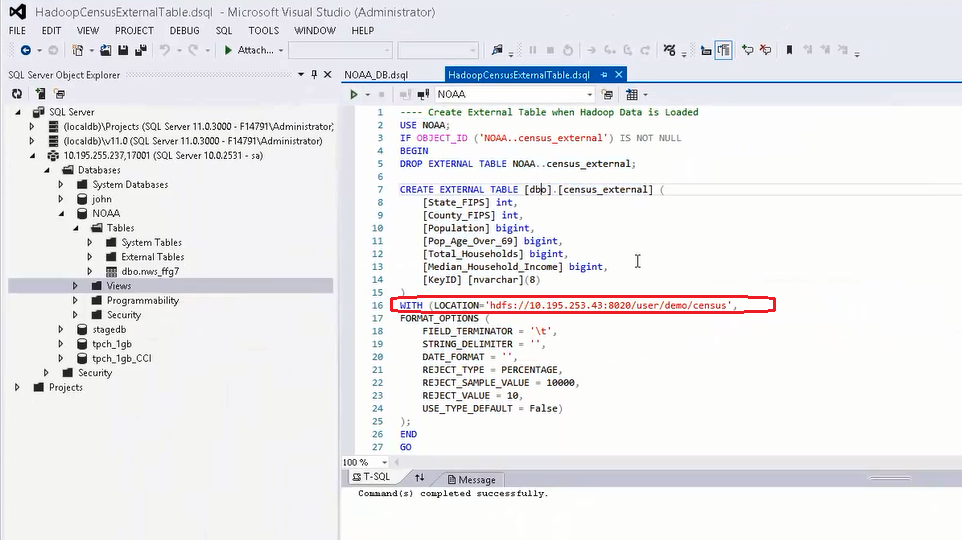
Task: Toggle auto-hide pin on SQL Server Object Explorer
Action: tap(314, 75)
